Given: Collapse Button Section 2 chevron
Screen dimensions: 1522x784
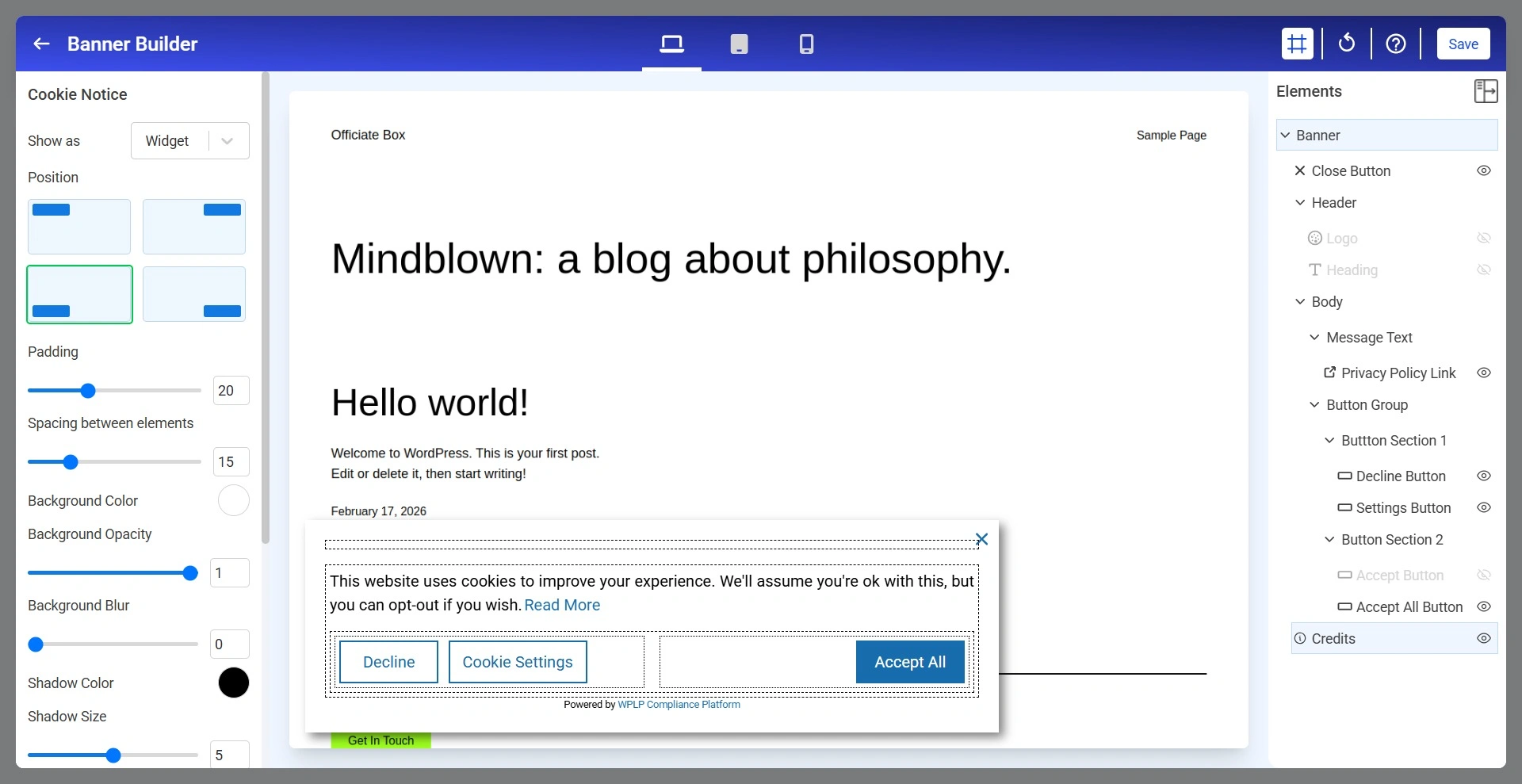Looking at the screenshot, I should click(x=1329, y=539).
